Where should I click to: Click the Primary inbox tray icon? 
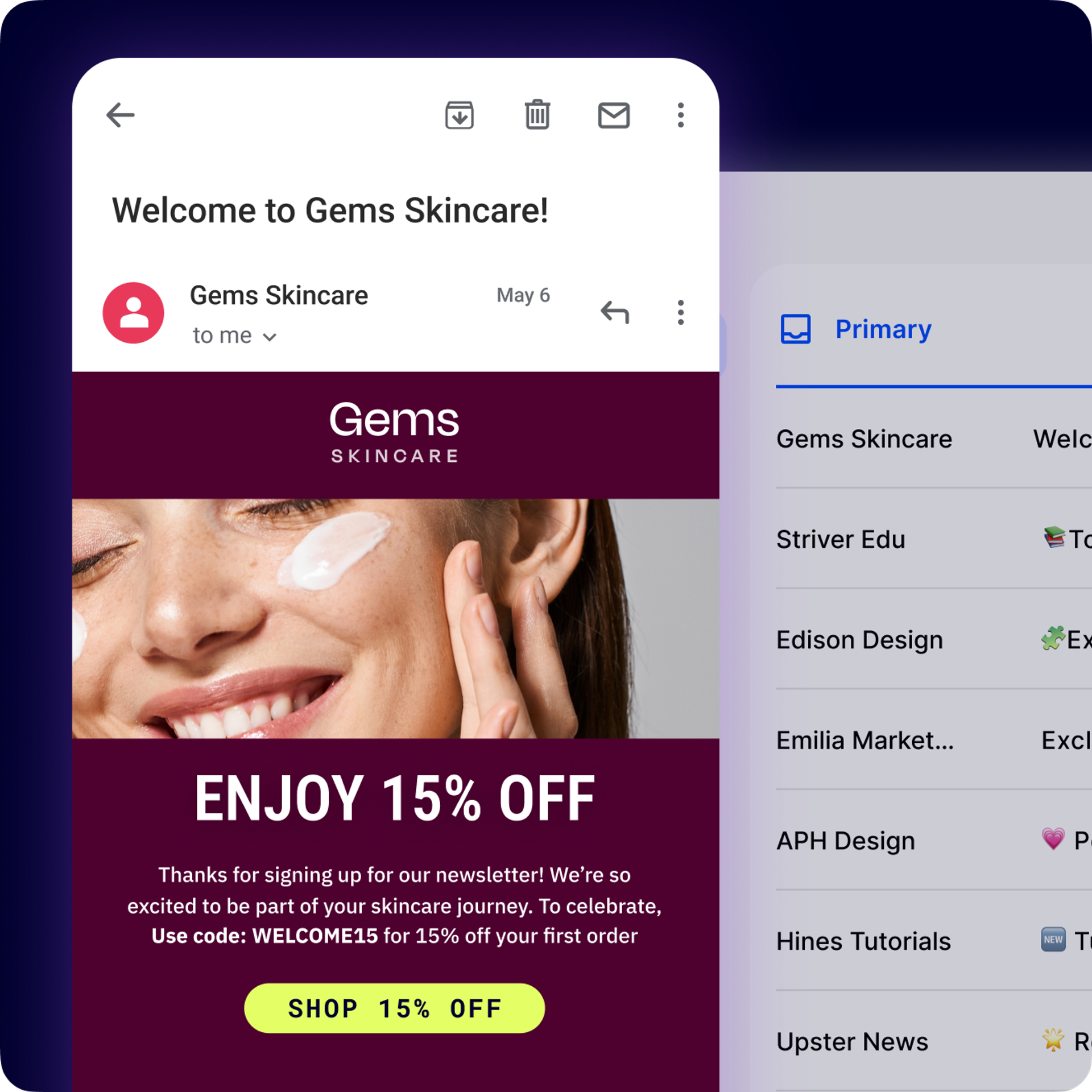tap(795, 329)
